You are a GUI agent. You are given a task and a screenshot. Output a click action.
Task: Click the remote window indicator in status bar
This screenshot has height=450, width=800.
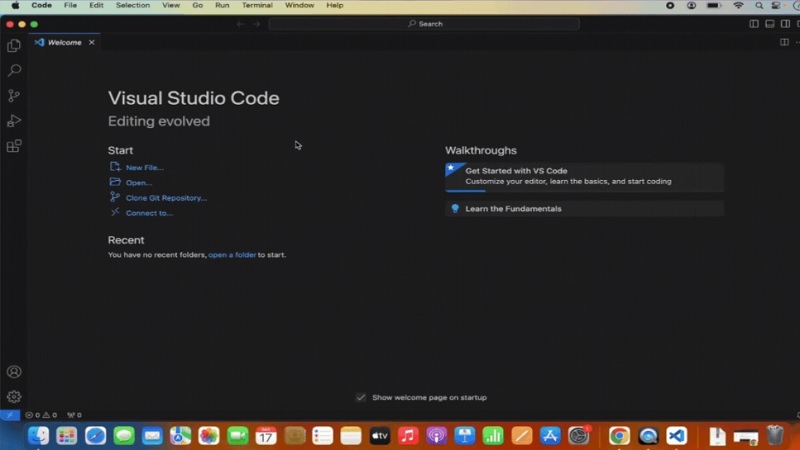click(10, 415)
